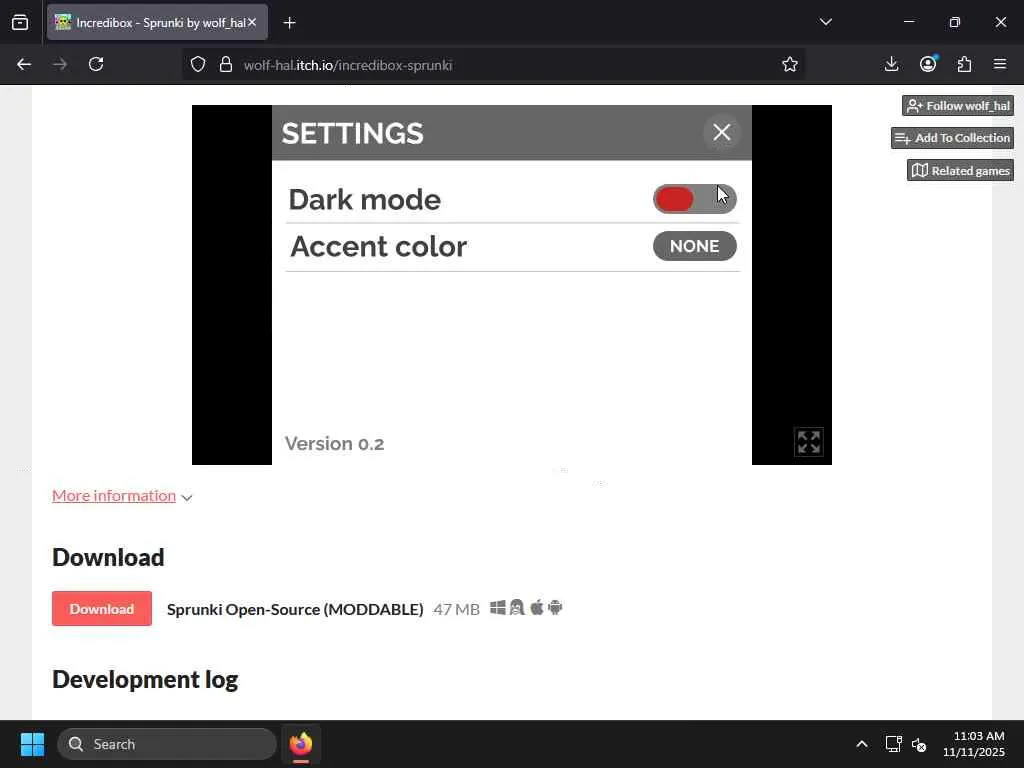This screenshot has width=1024, height=768.
Task: Click the Development log heading
Action: 145,679
